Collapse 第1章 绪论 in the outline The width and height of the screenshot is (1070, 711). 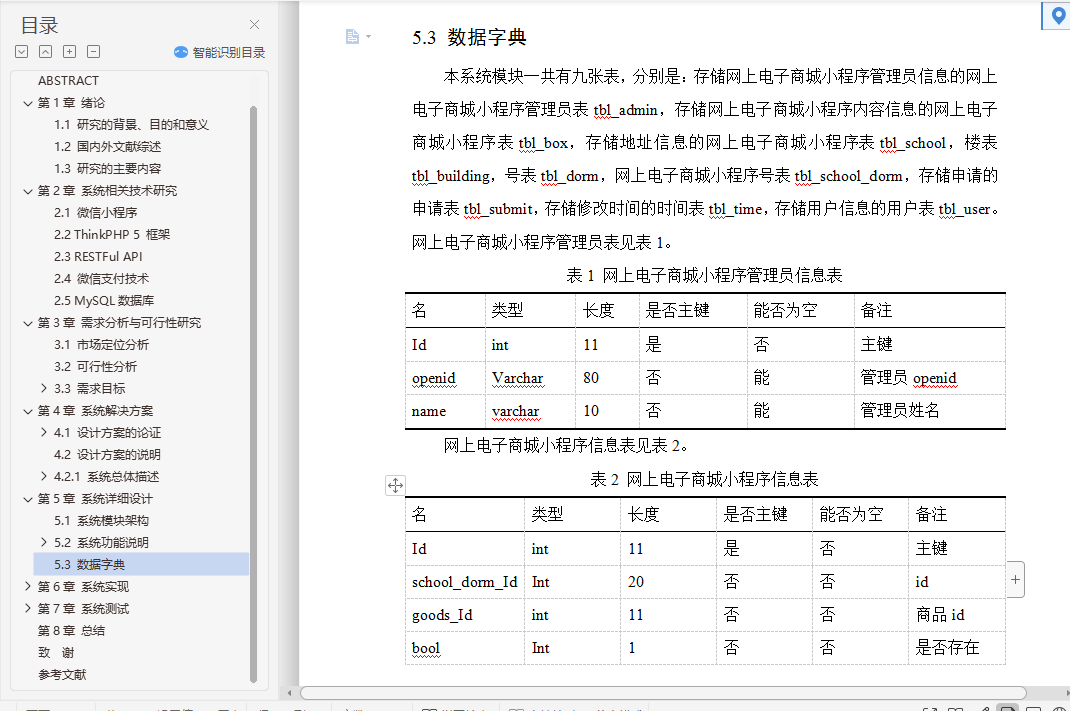[28, 103]
